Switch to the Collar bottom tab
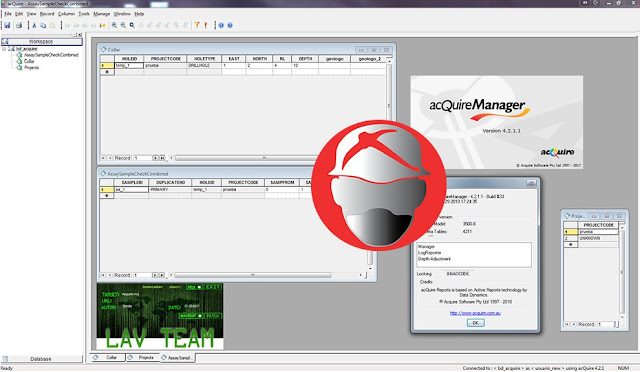 pos(108,357)
